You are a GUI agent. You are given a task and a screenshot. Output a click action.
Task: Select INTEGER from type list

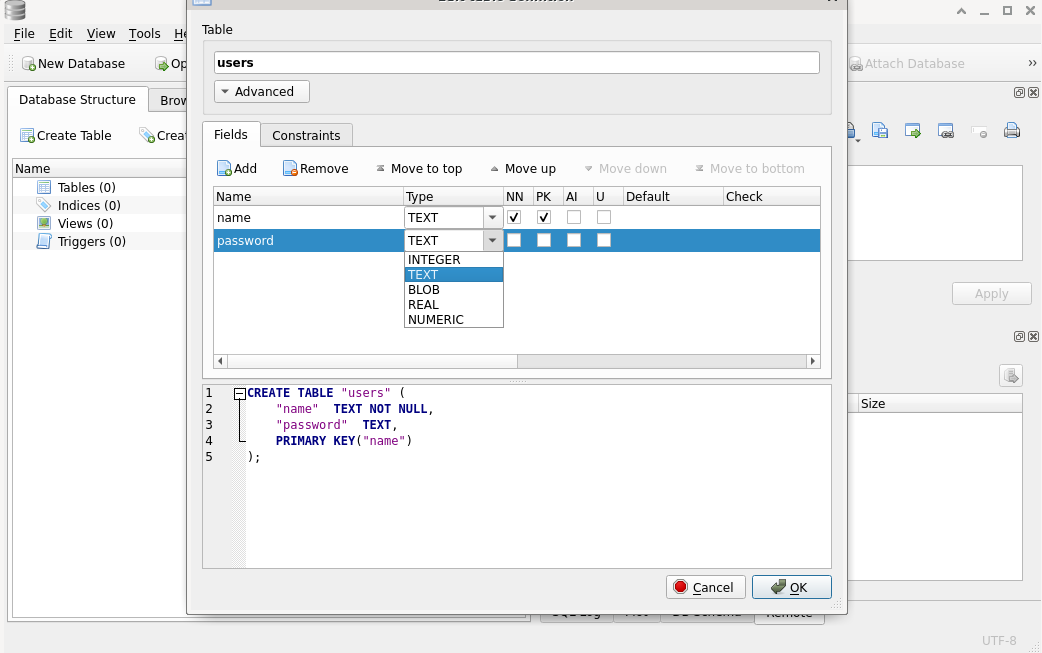454,260
